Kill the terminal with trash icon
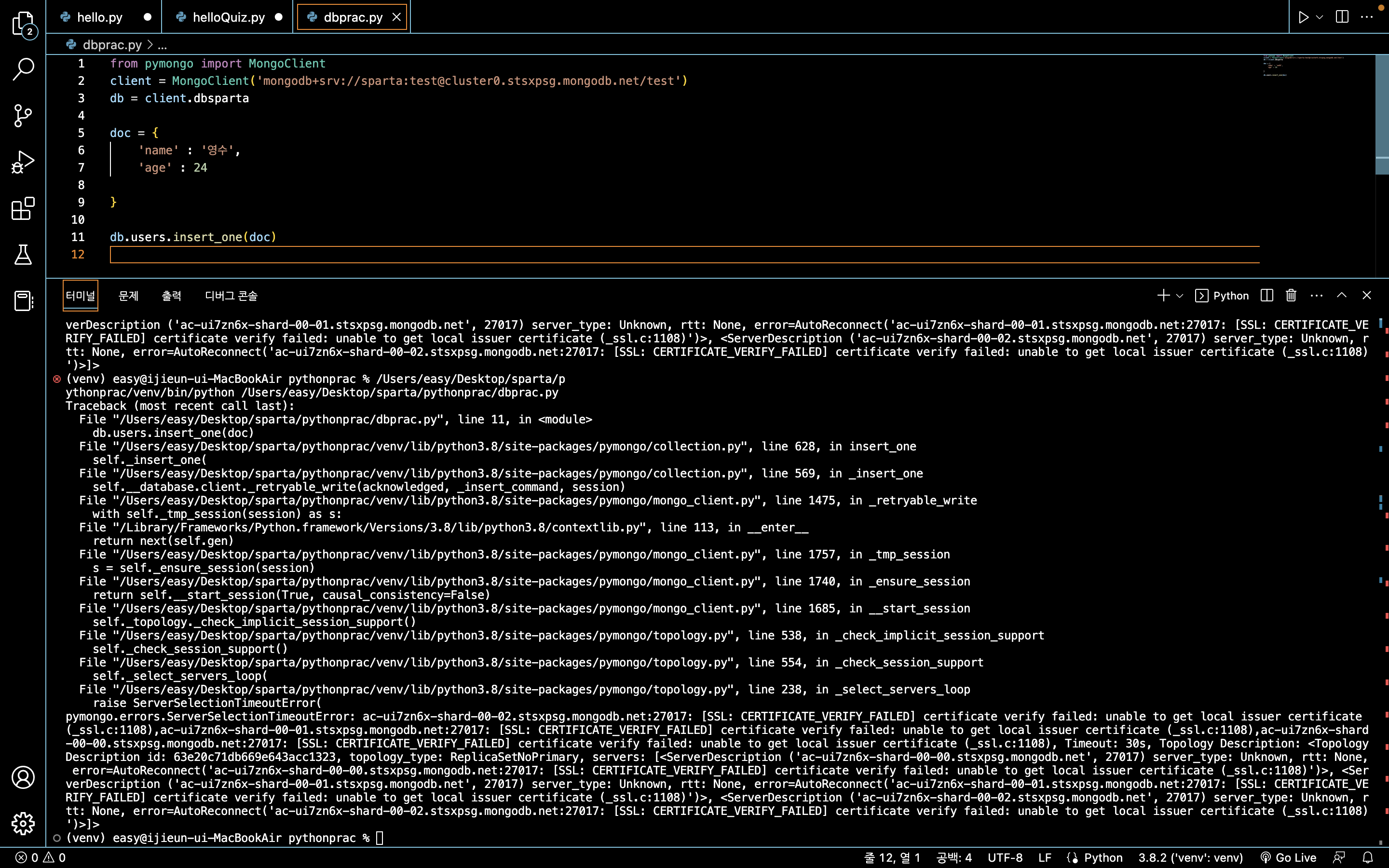The width and height of the screenshot is (1389, 868). [1292, 296]
